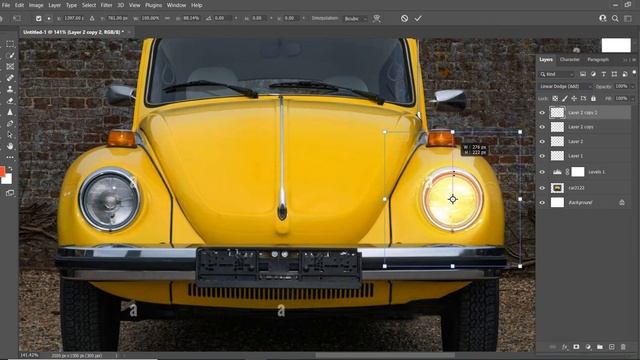Commit the transform with checkmark
The height and width of the screenshot is (360, 640).
418,18
